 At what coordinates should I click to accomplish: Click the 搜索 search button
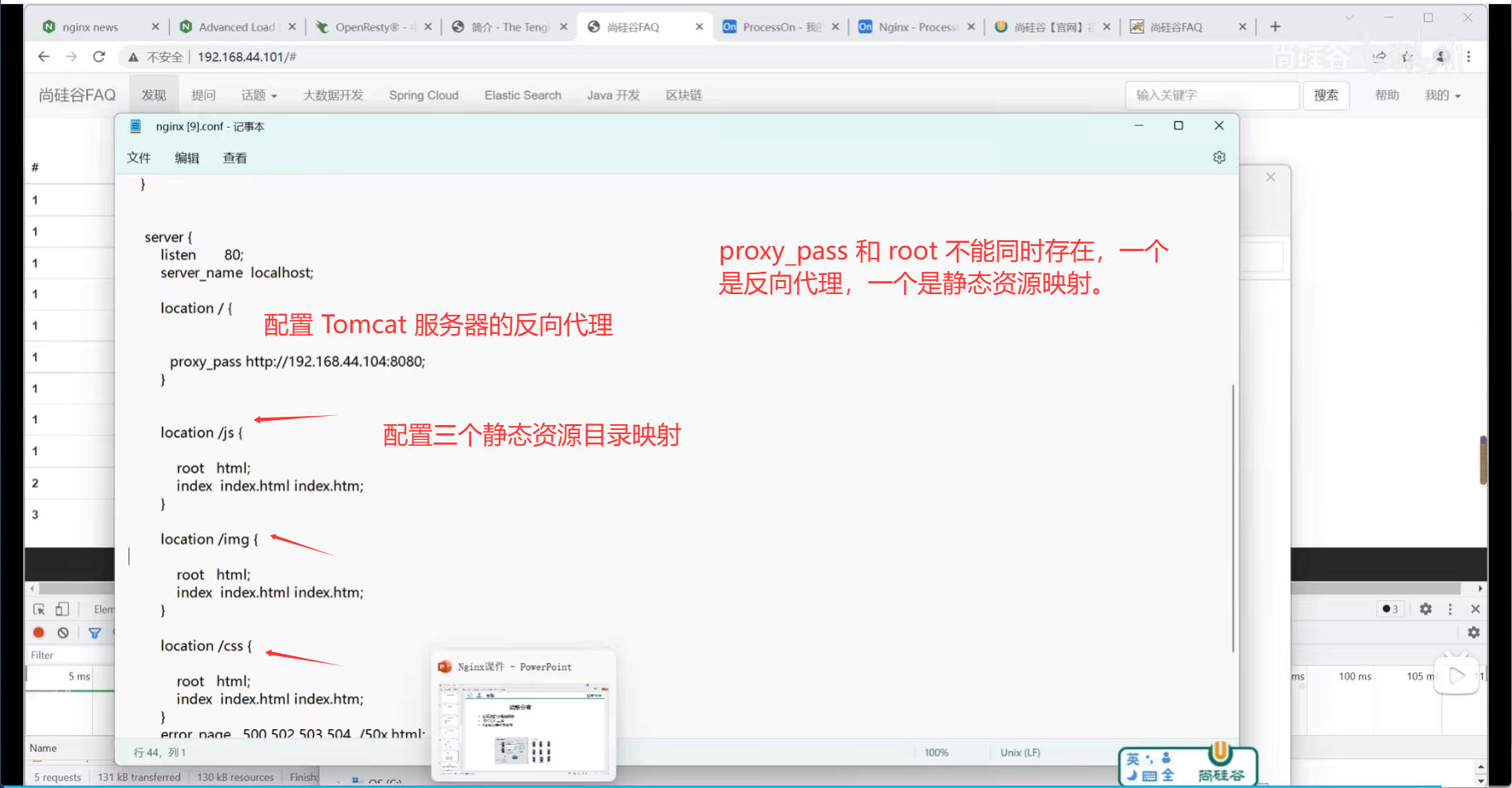1326,95
